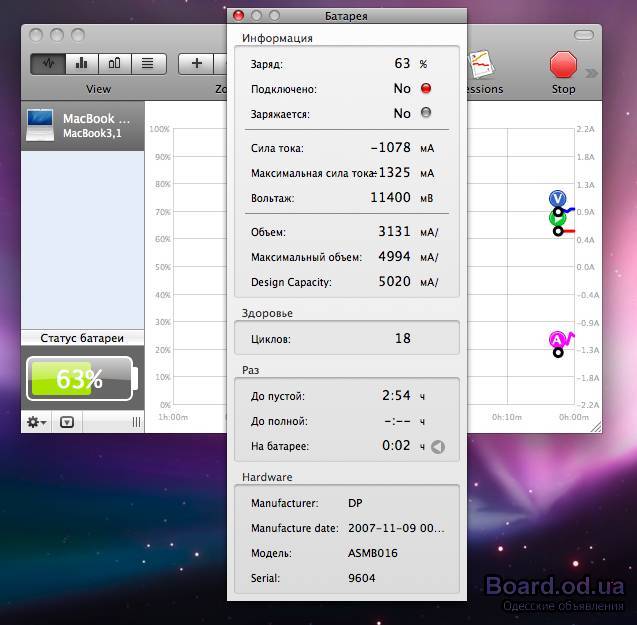Click the gray charging status indicator

point(426,114)
